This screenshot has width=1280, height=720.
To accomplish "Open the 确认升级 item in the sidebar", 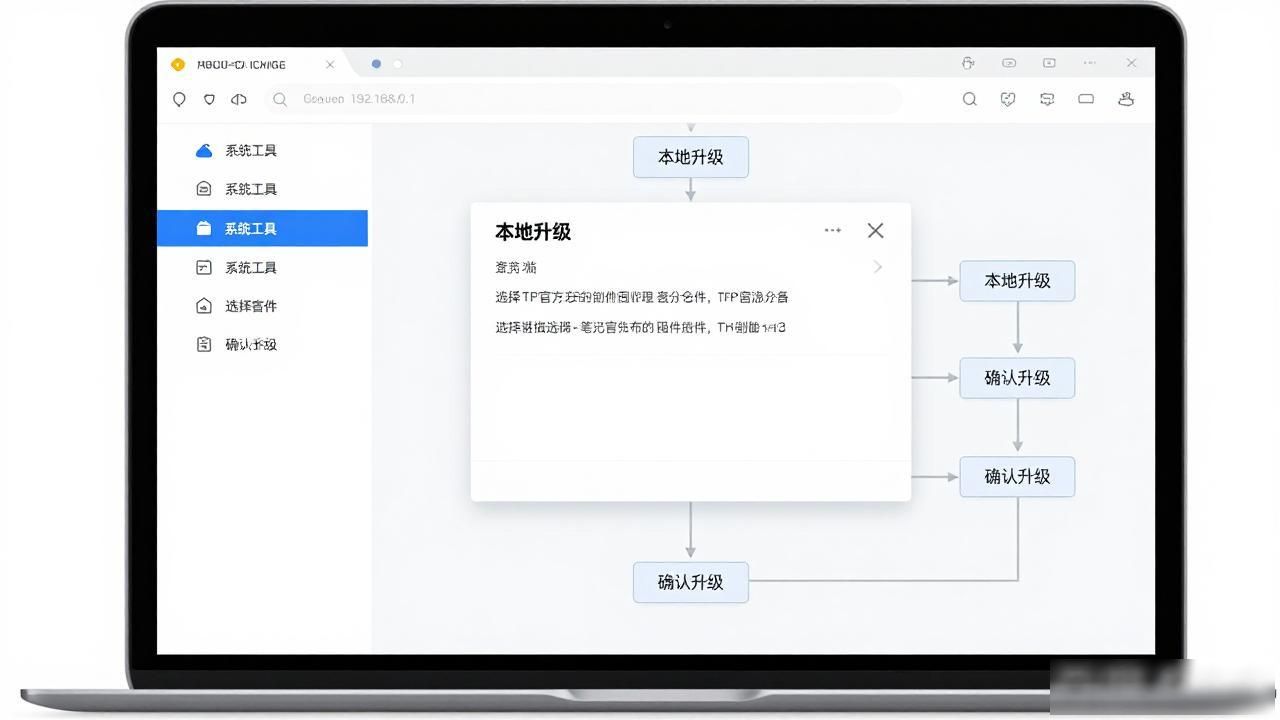I will 262,344.
